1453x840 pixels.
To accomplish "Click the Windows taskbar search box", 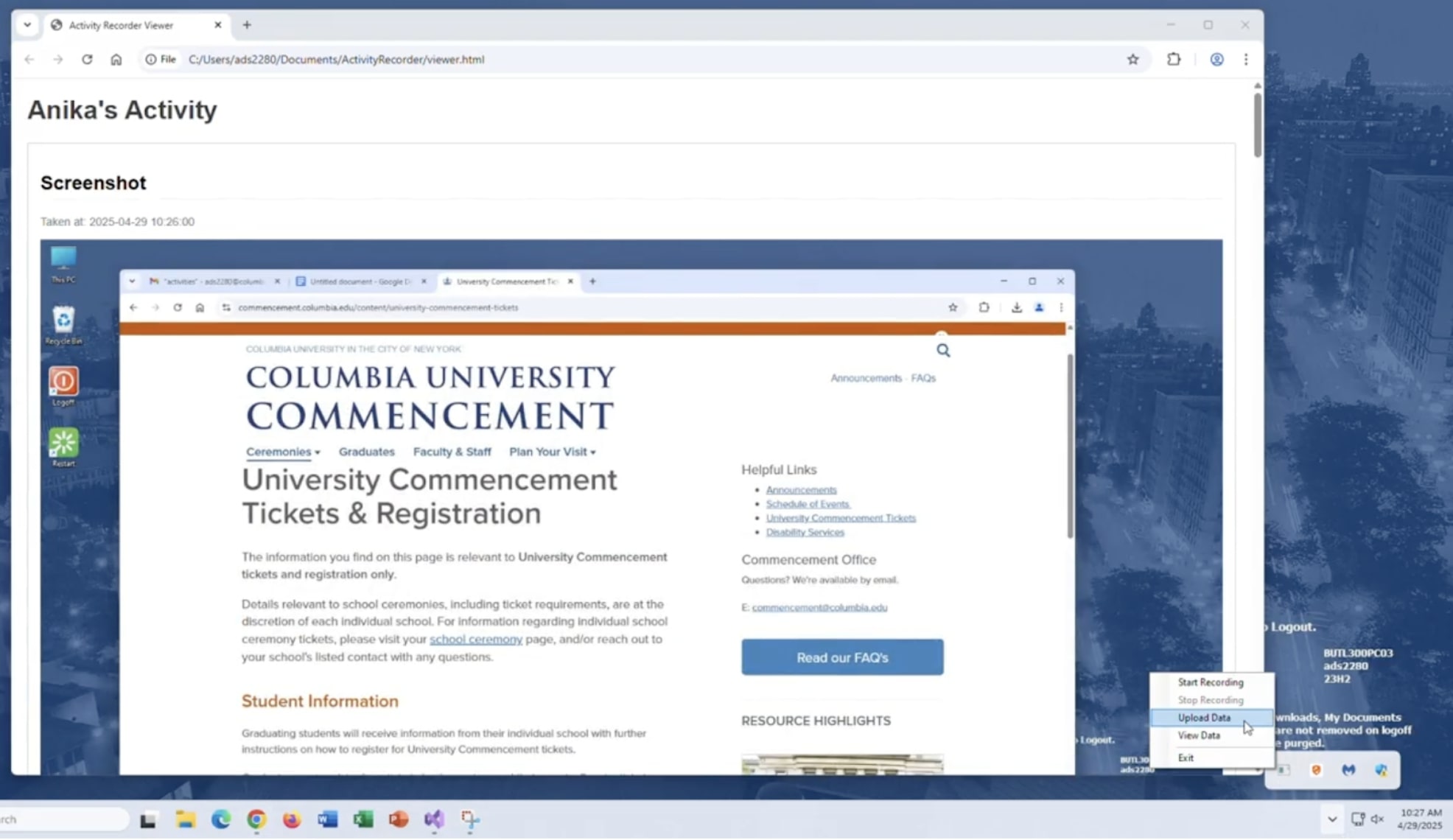I will click(x=65, y=819).
